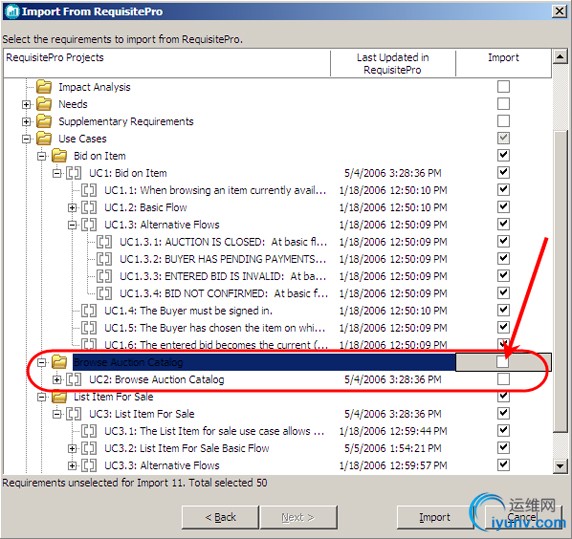Click the requirement icon for UC3: List Item For Sale

pos(74,414)
